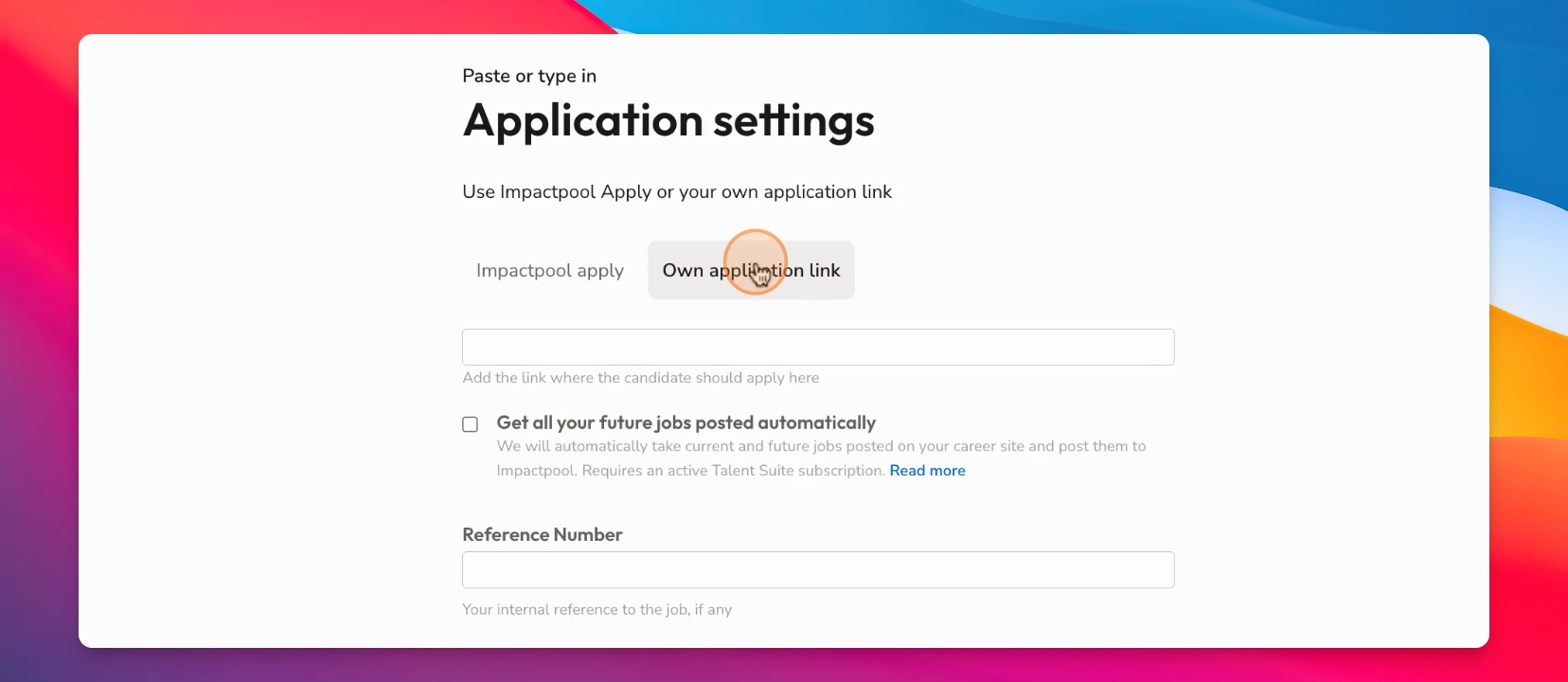The width and height of the screenshot is (1568, 682).
Task: Click the 'Add the link where the candidate should apply here' hint
Action: click(x=641, y=378)
